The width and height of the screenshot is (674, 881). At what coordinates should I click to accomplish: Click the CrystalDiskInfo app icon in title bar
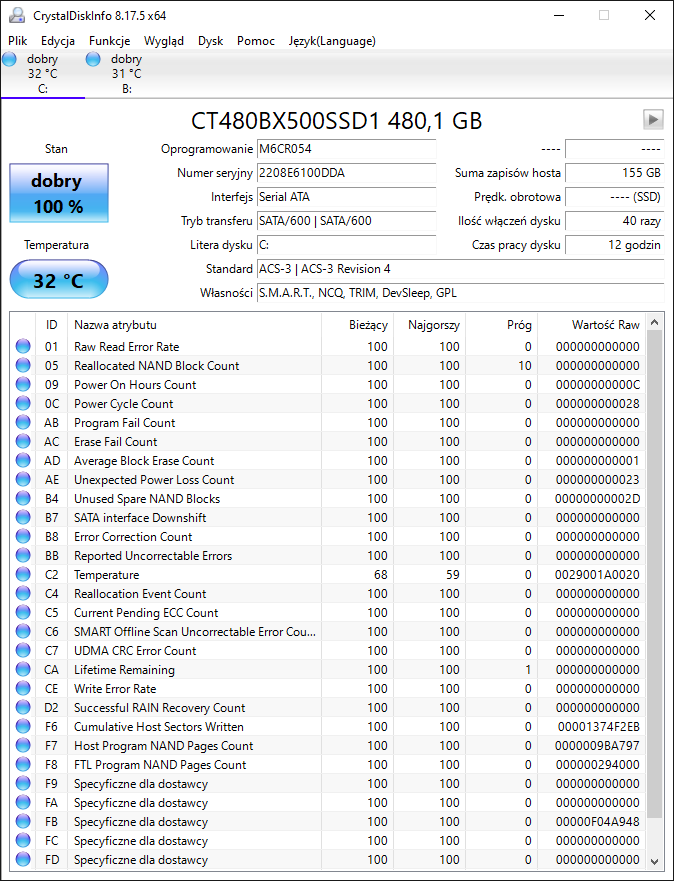(17, 15)
